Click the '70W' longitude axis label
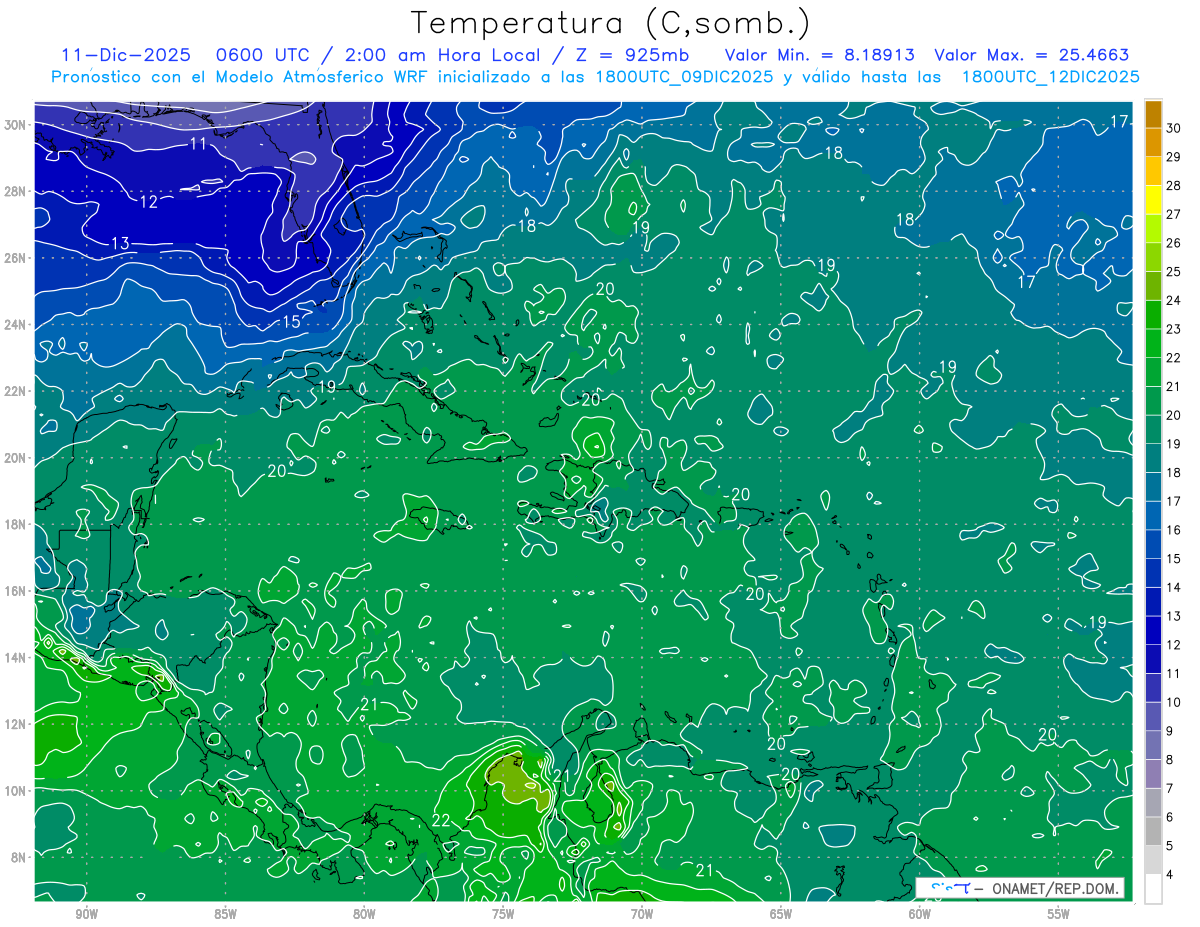 tap(642, 914)
